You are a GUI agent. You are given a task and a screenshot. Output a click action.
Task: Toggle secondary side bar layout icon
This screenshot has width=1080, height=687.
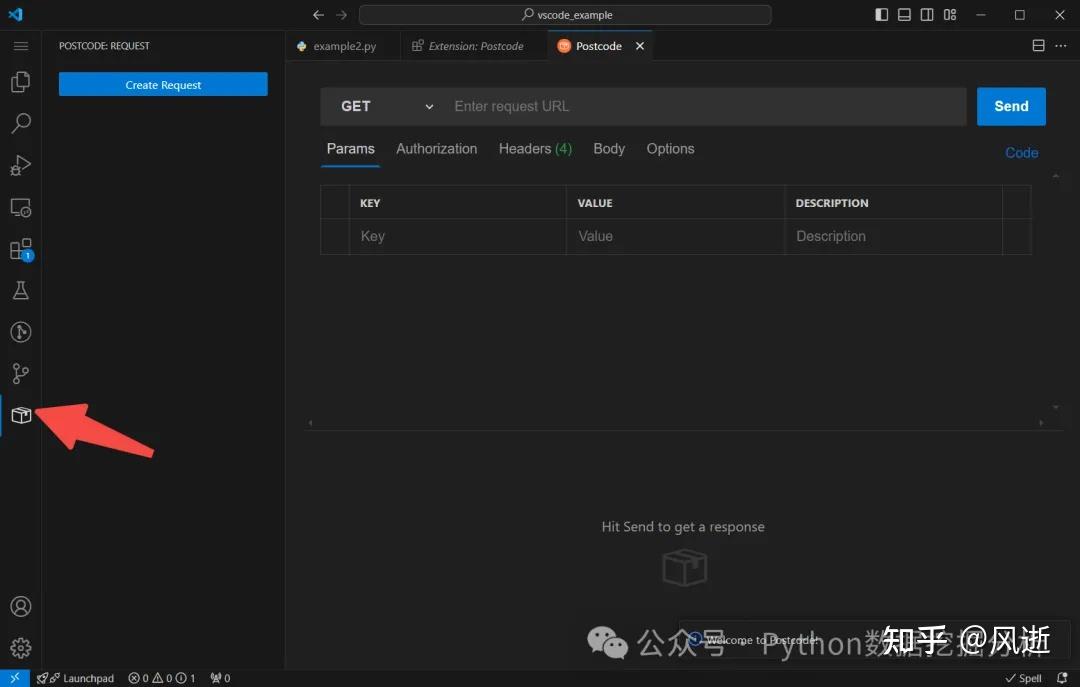[927, 14]
